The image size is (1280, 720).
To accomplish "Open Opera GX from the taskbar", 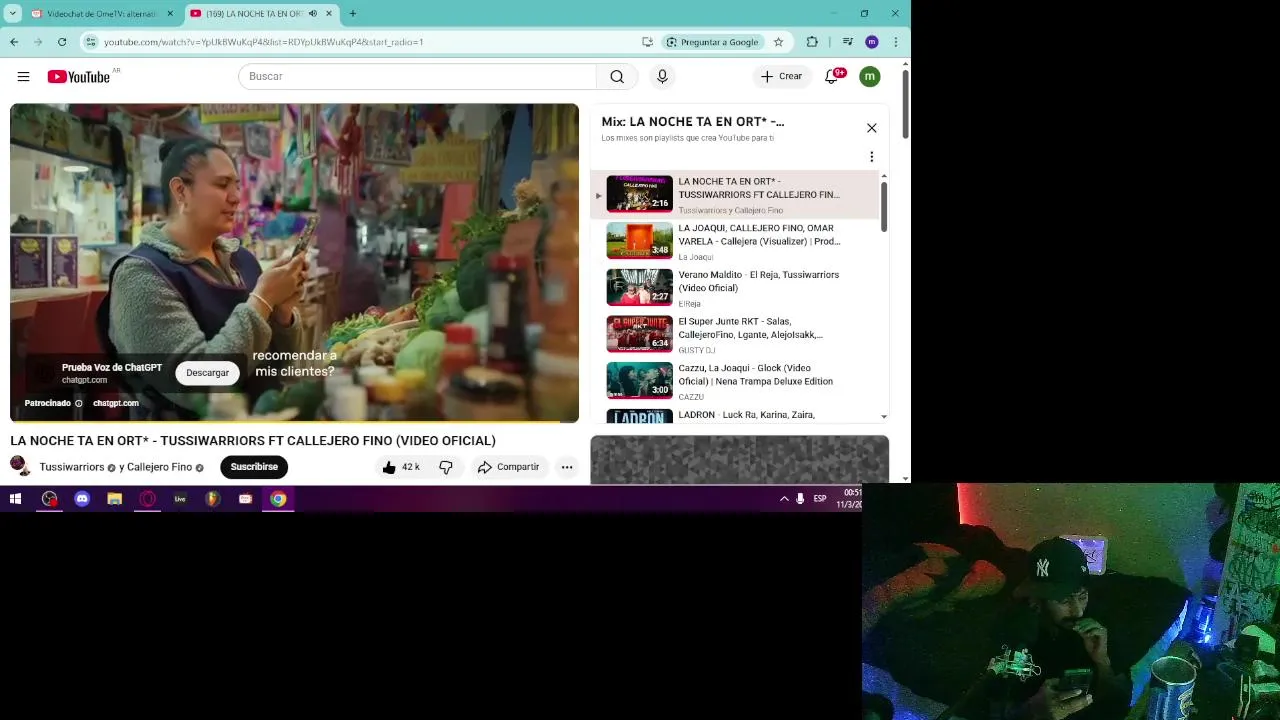I will click(147, 499).
